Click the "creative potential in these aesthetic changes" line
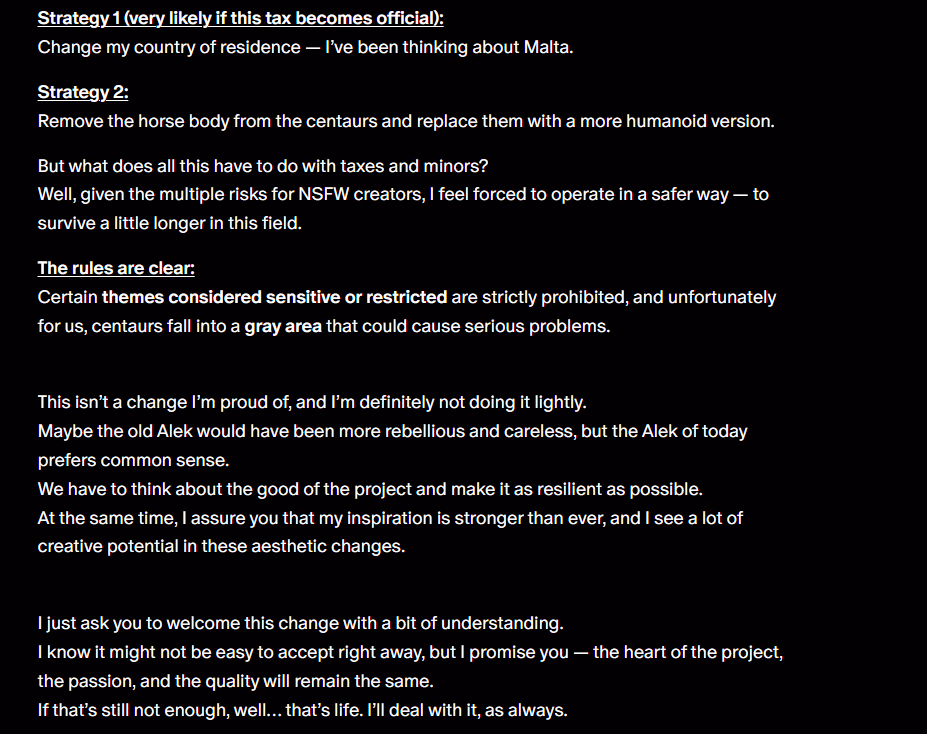Screen dimensions: 927x734 220,547
